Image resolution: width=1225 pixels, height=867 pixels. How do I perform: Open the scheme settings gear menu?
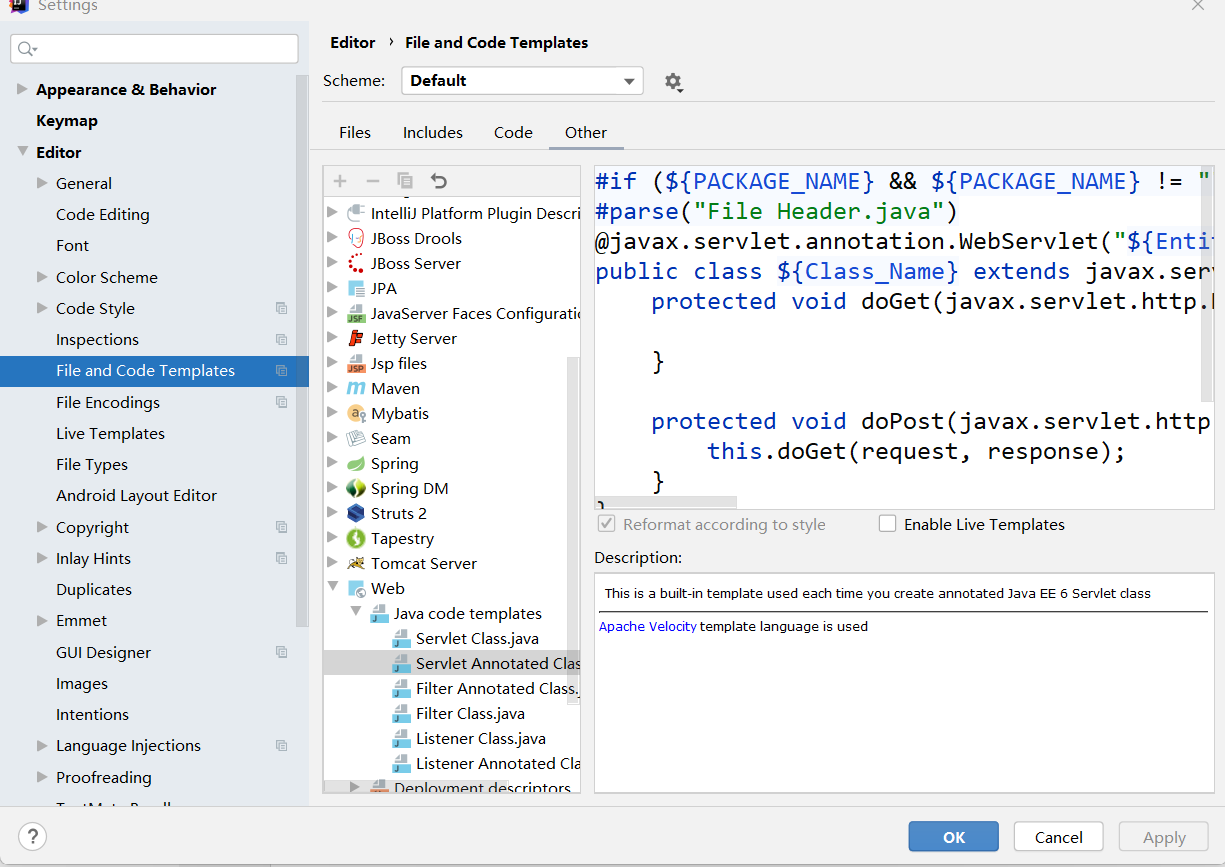tap(674, 82)
